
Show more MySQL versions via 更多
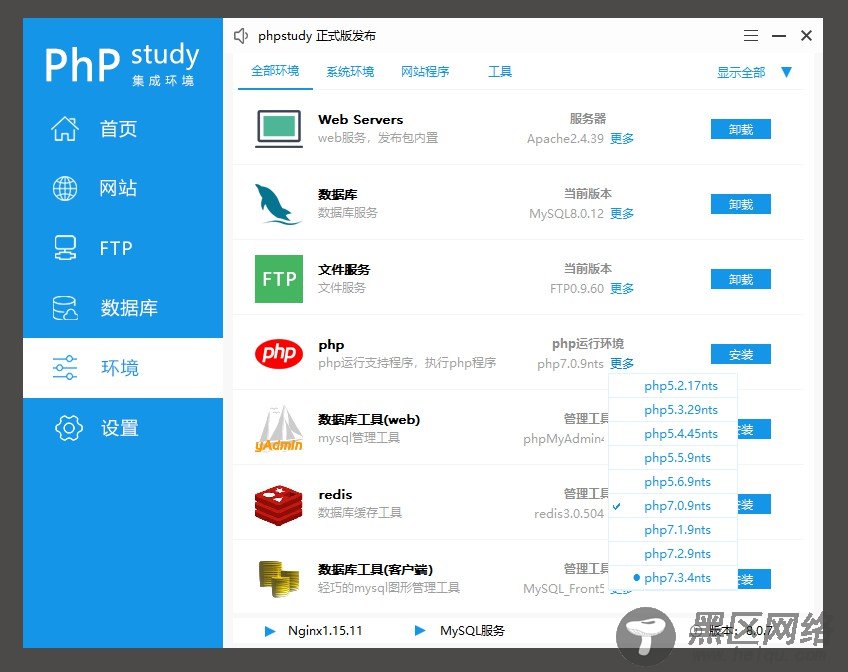[622, 214]
